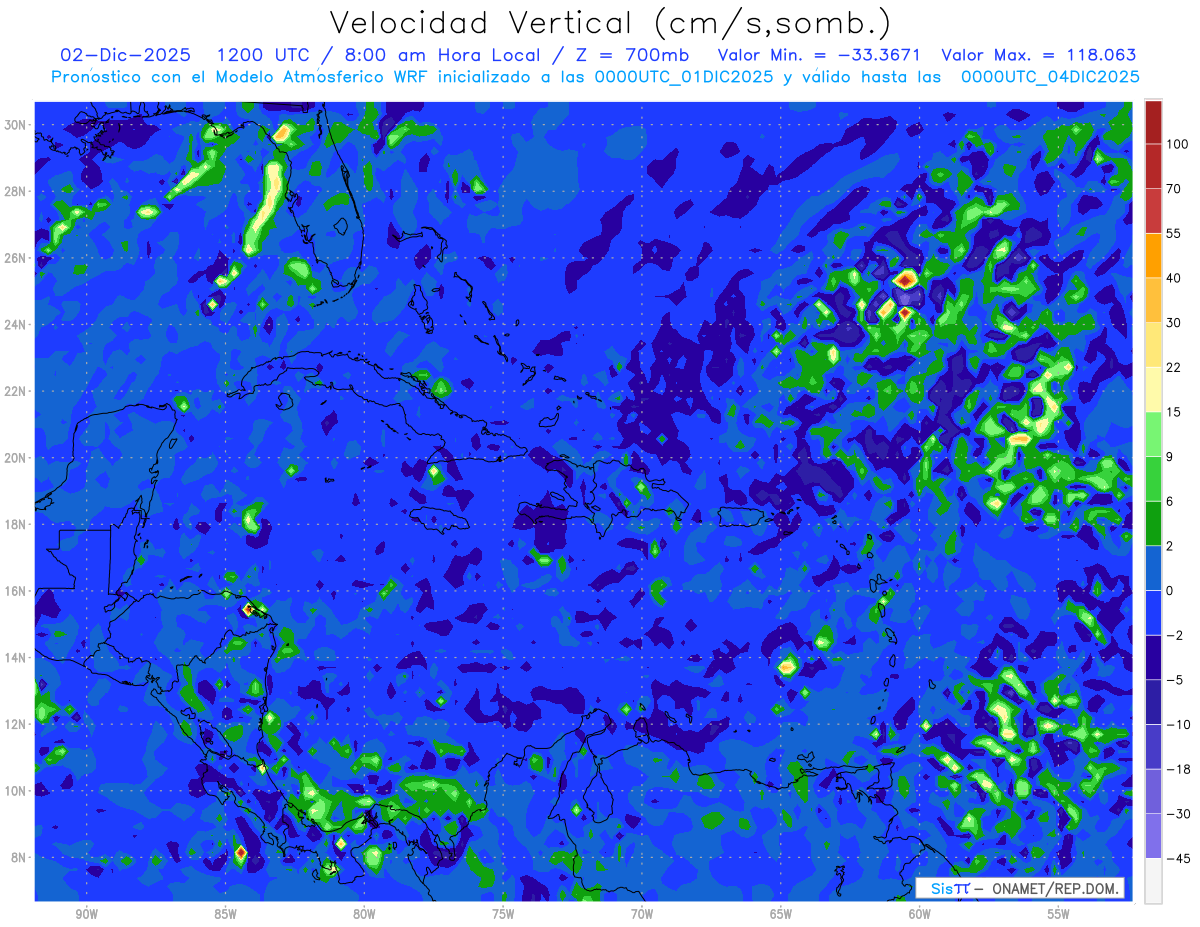Image resolution: width=1200 pixels, height=927 pixels.
Task: Click the 'Velocidad Vertical (cm/s,somb.)' title
Action: tap(610, 23)
